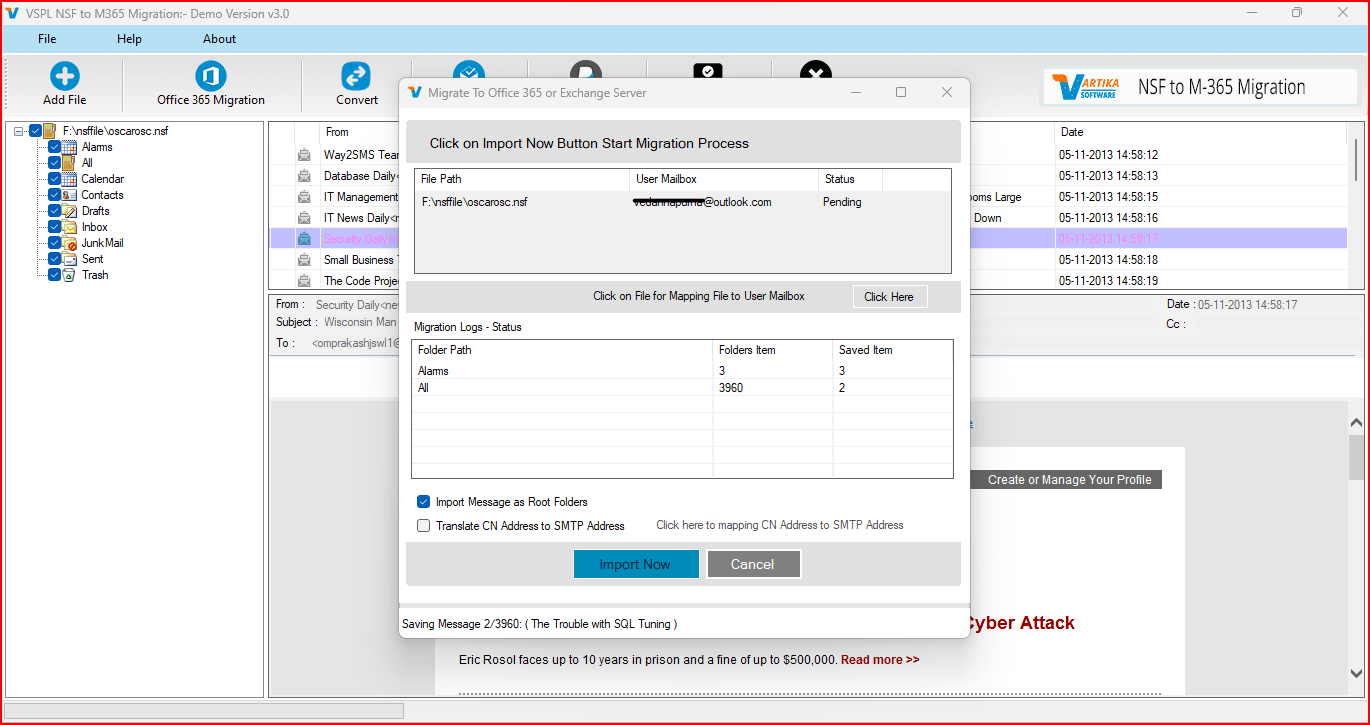Collapse the oscarosc.nsf tree node
This screenshot has width=1370, height=725.
click(x=19, y=130)
